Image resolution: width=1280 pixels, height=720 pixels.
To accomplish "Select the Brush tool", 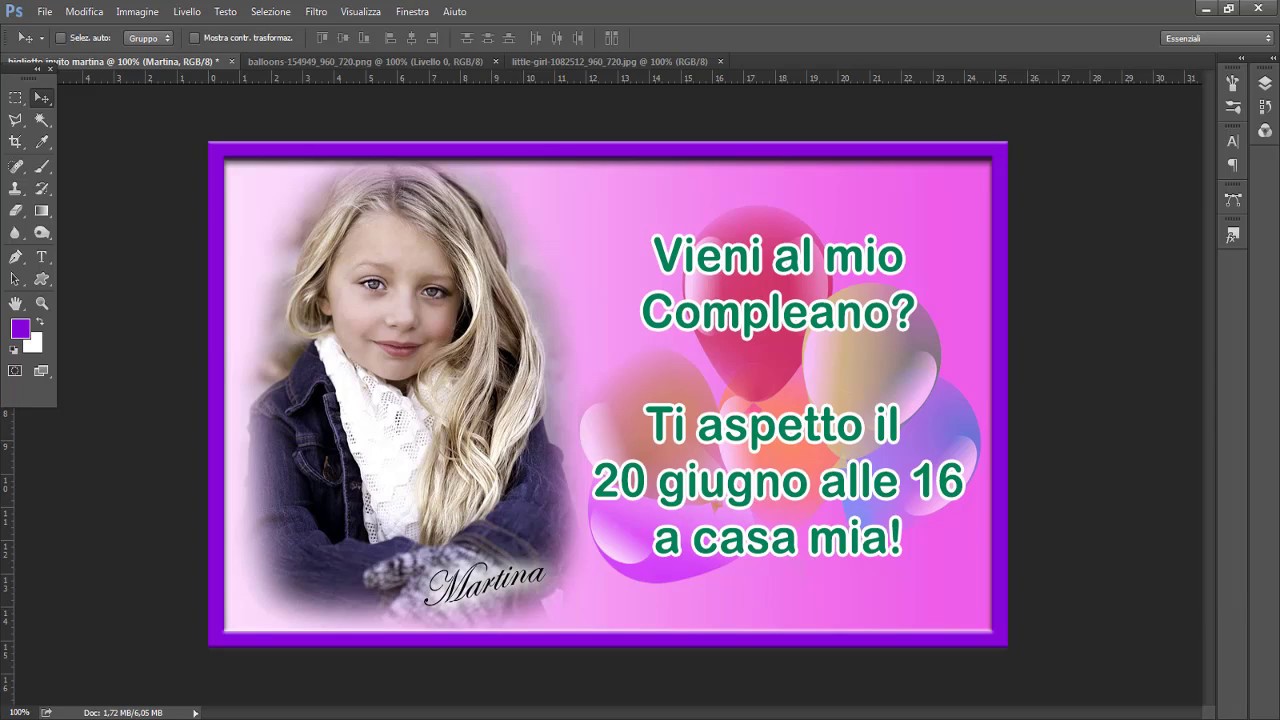I will coord(42,166).
